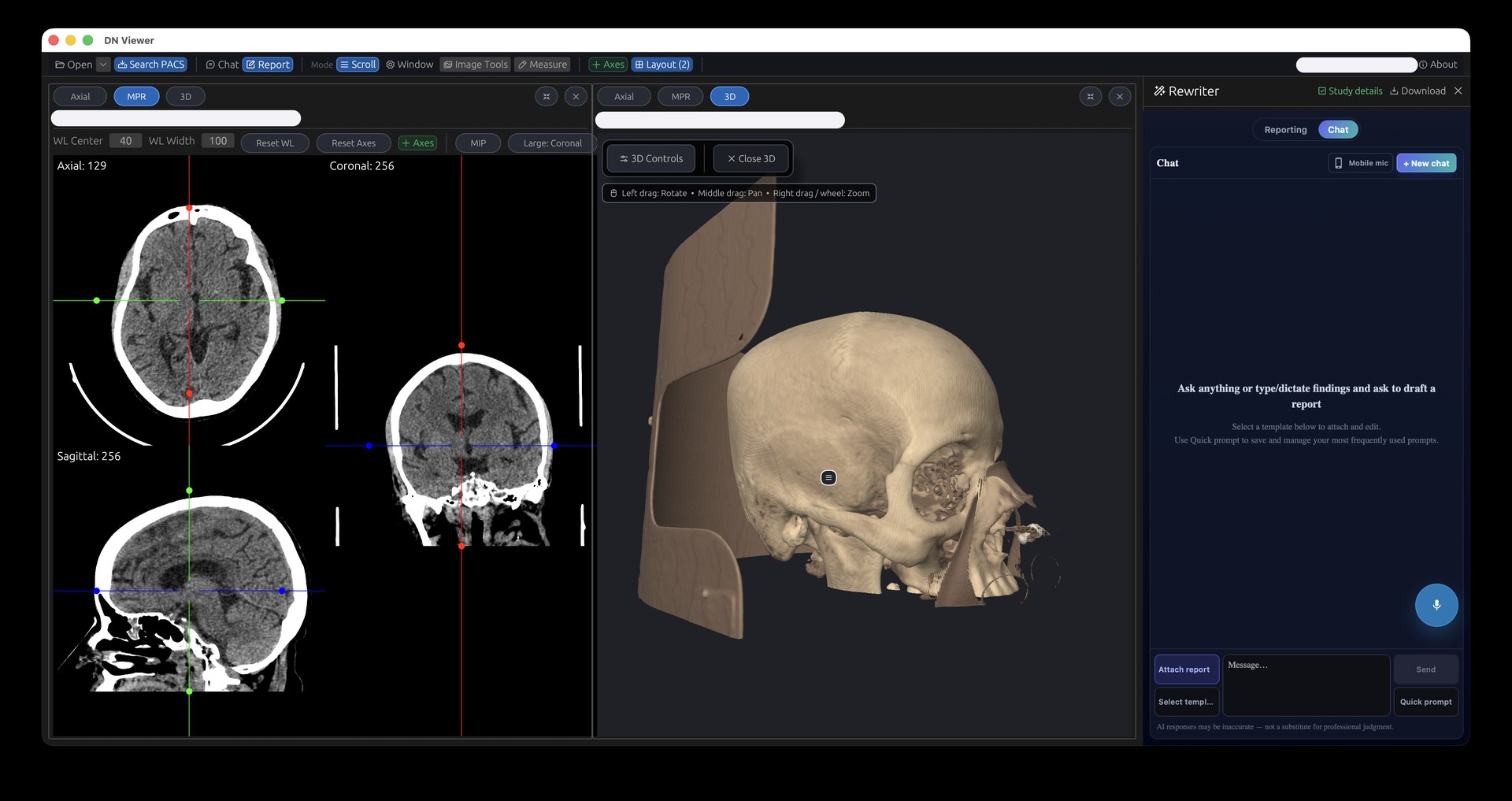Switch left viewport to Axial view
The image size is (1512, 801).
point(80,97)
